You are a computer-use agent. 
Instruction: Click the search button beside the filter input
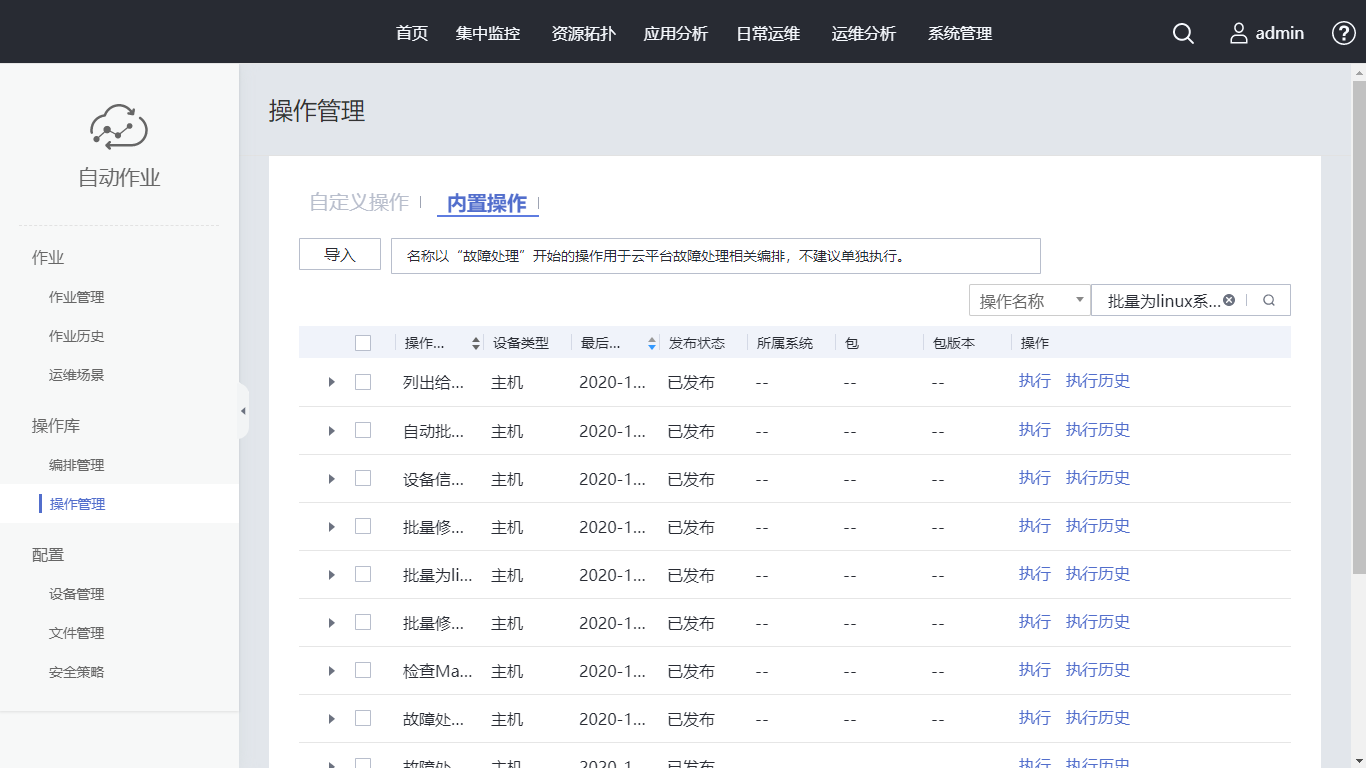click(x=1269, y=300)
